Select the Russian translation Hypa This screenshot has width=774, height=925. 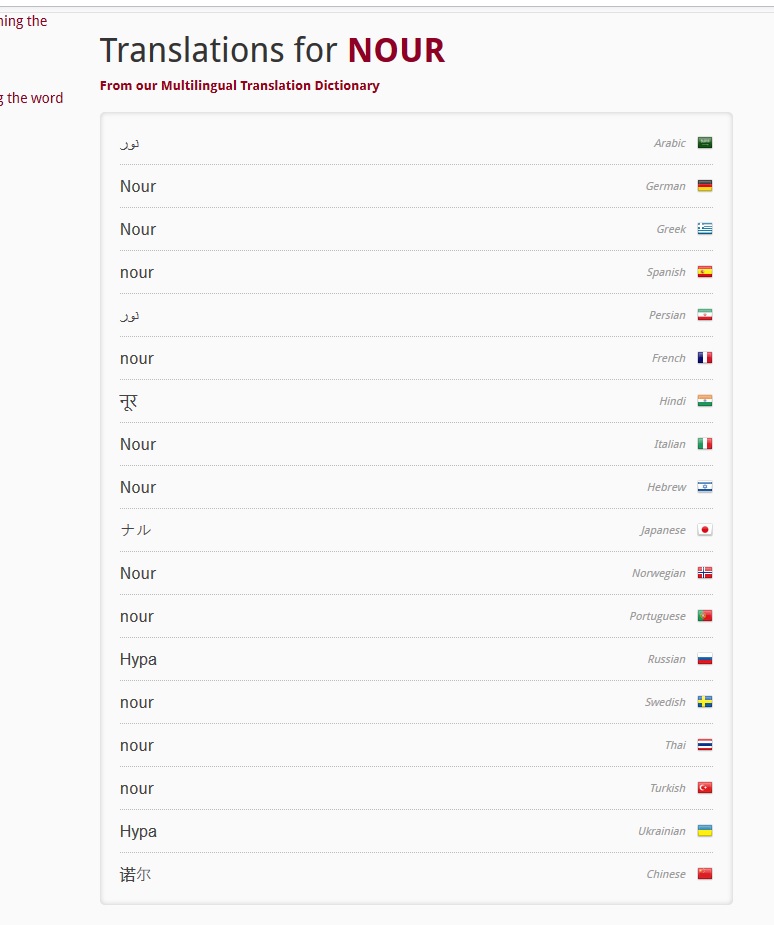point(138,659)
